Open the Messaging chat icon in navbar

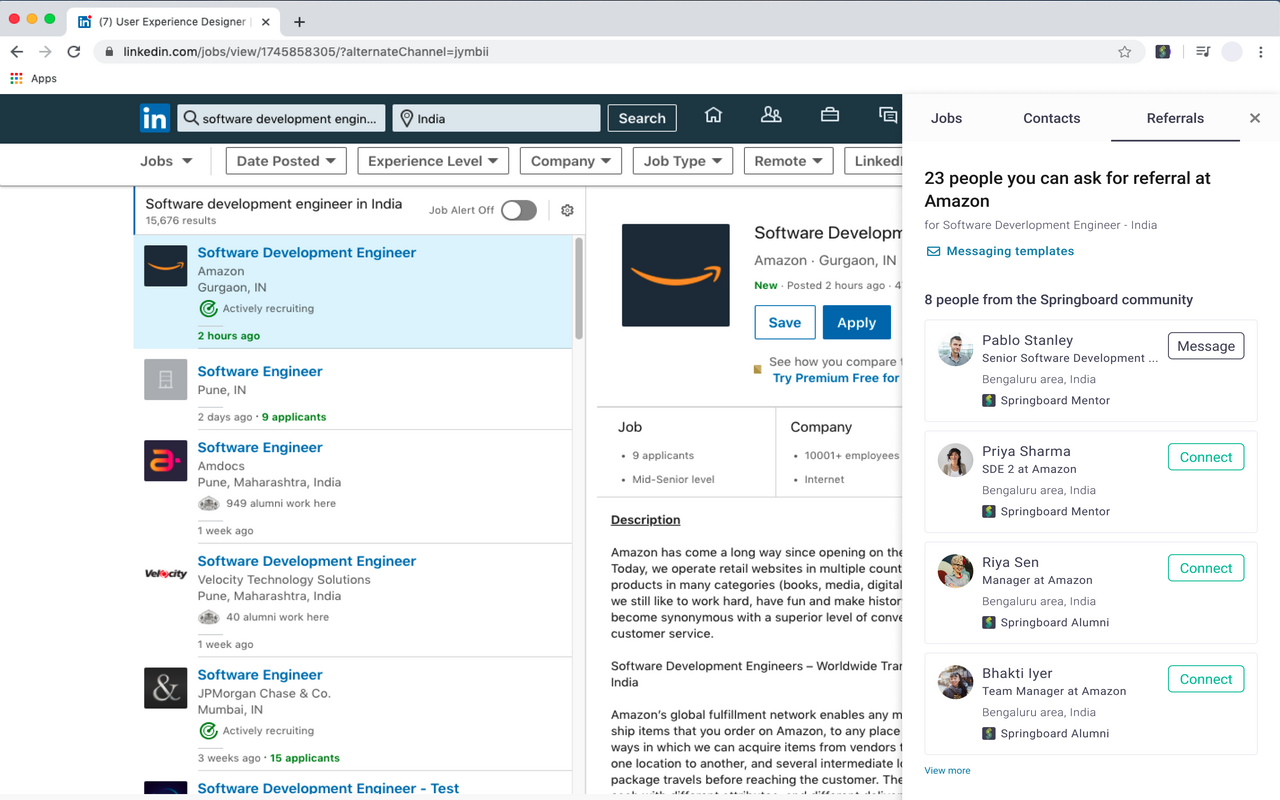pos(887,115)
